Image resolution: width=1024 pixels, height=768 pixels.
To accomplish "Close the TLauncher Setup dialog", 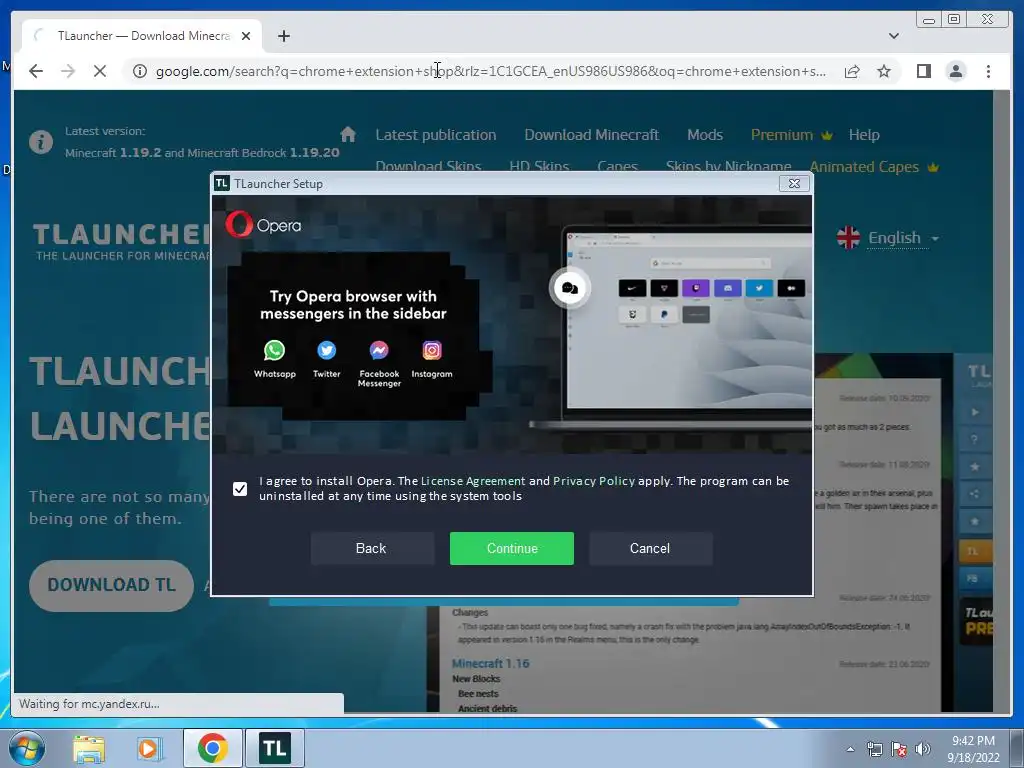I will 794,184.
